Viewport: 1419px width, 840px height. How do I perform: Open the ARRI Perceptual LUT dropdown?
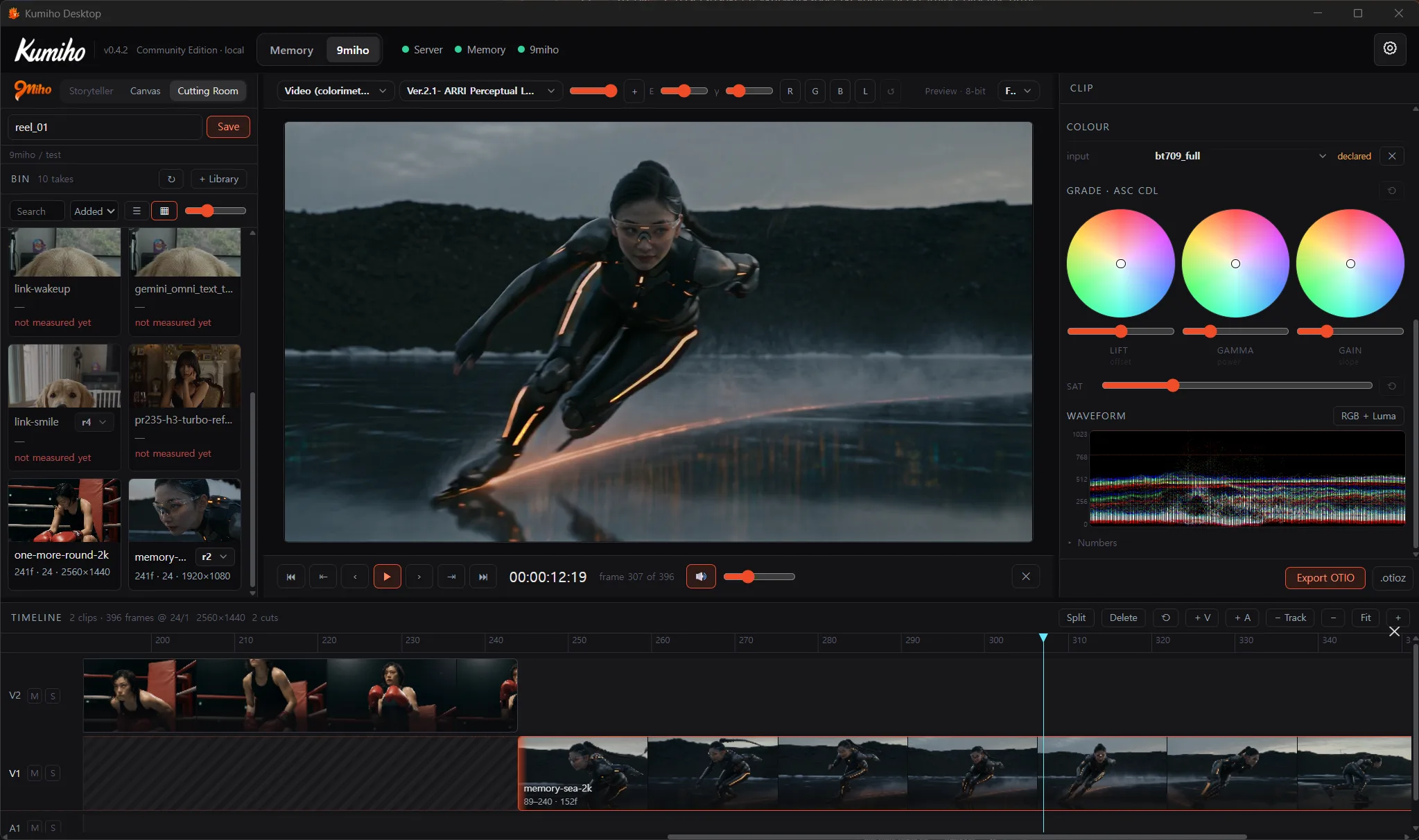[x=480, y=91]
